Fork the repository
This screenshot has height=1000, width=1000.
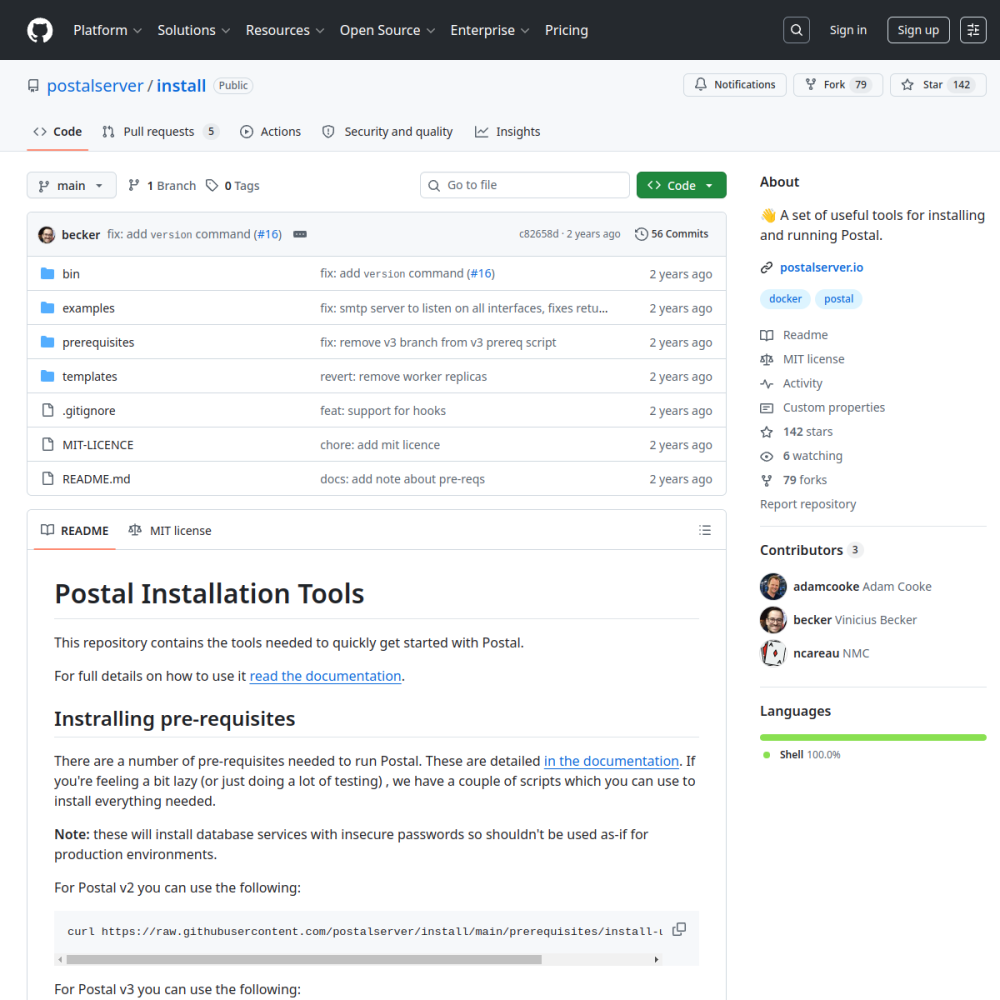pyautogui.click(x=837, y=84)
